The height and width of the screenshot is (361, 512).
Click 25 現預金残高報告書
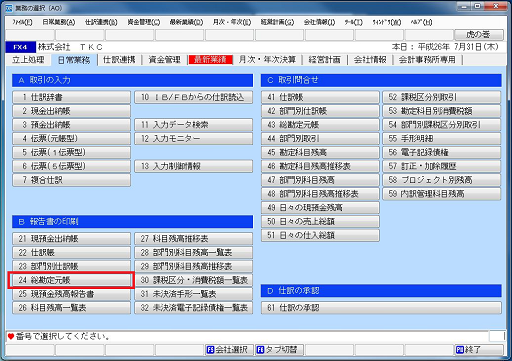(x=71, y=294)
